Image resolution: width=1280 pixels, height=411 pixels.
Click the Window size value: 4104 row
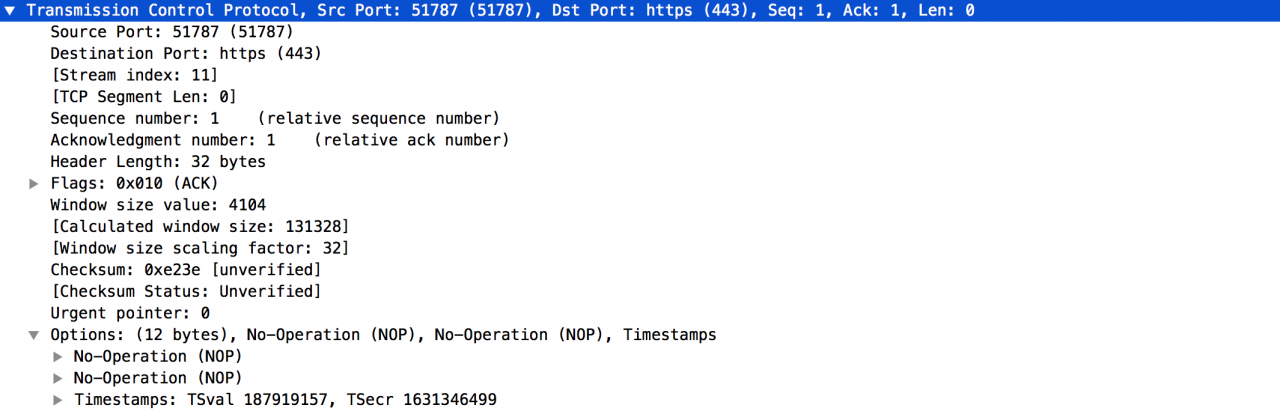(158, 205)
